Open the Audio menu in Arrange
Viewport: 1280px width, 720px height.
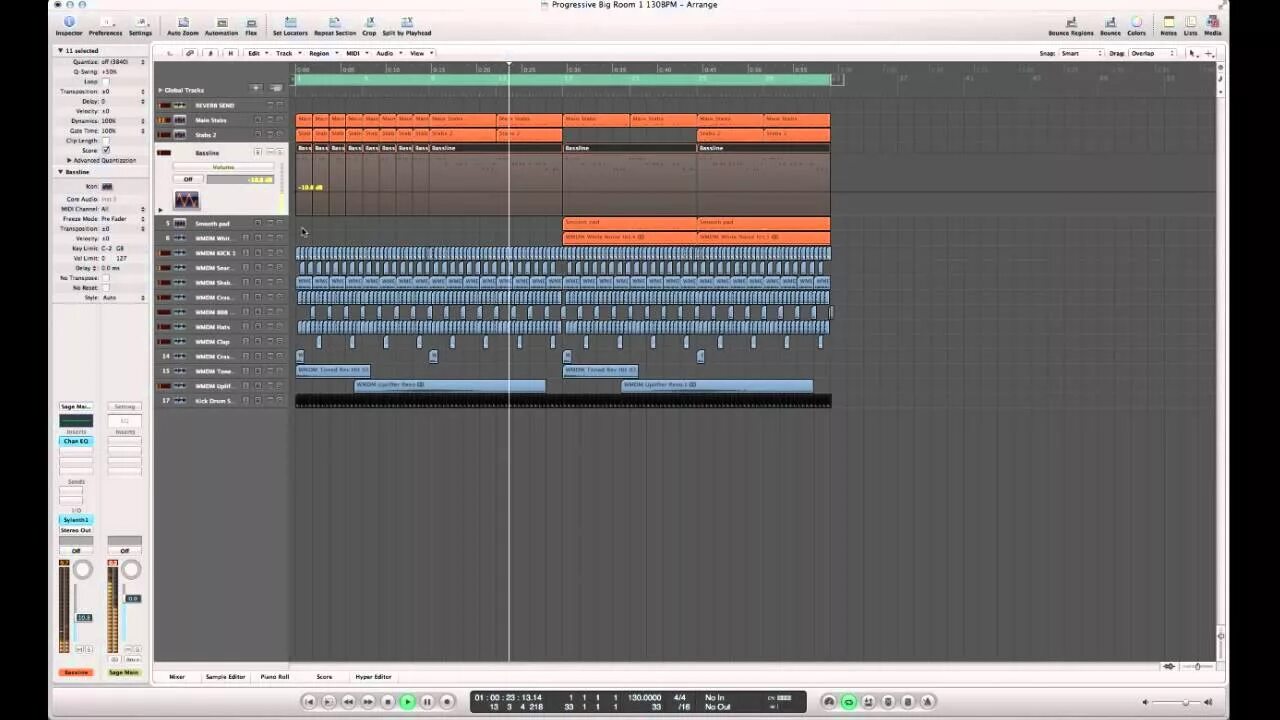[386, 53]
